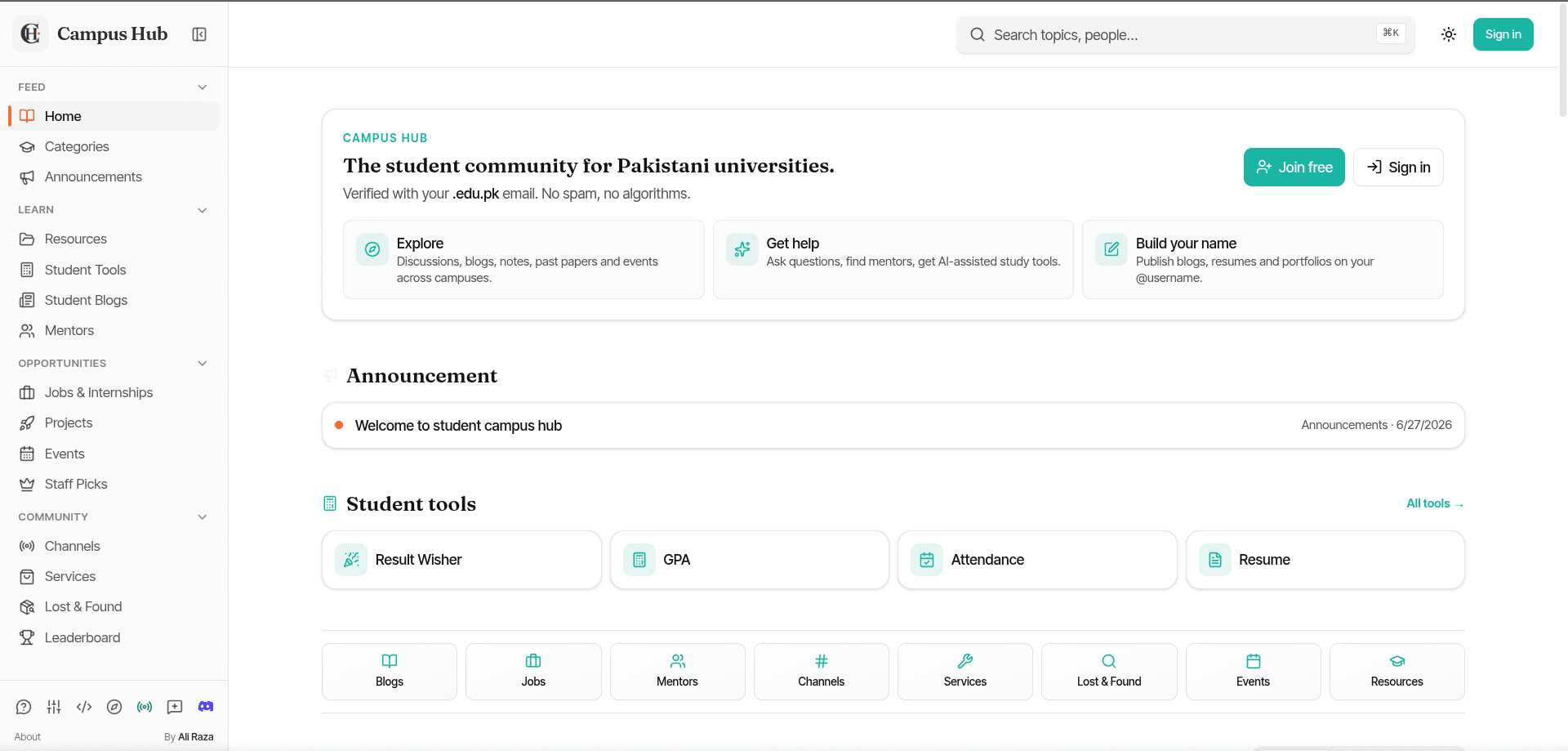Select Home in the sidebar
Viewport: 1568px width, 751px height.
(x=114, y=116)
